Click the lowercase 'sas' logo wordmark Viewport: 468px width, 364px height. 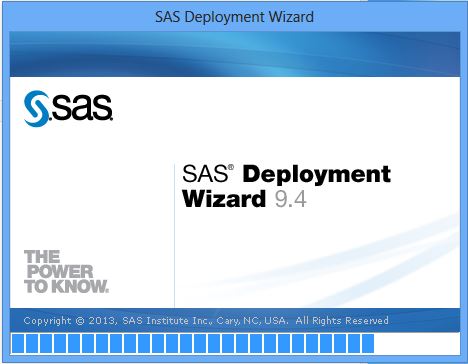pyautogui.click(x=81, y=107)
